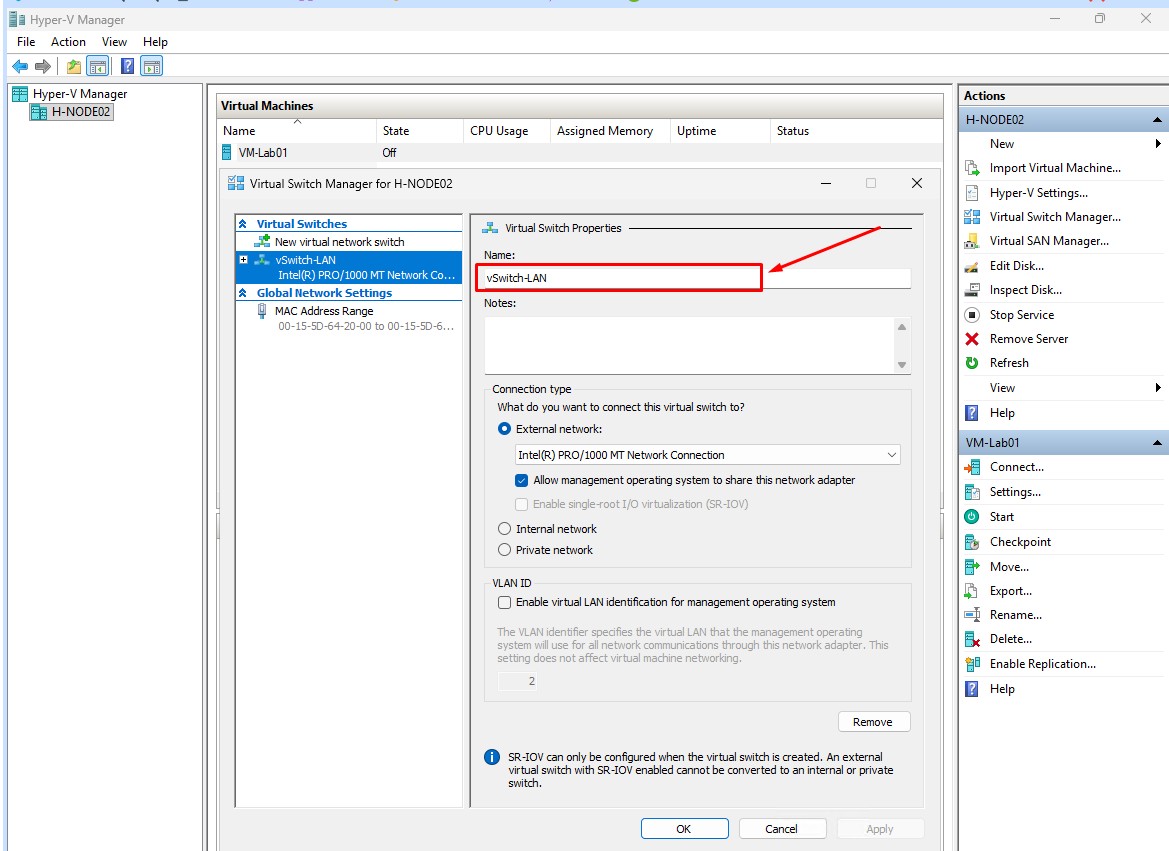Click the VLAN ID number field showing 2
The image size is (1169, 851).
coord(517,681)
